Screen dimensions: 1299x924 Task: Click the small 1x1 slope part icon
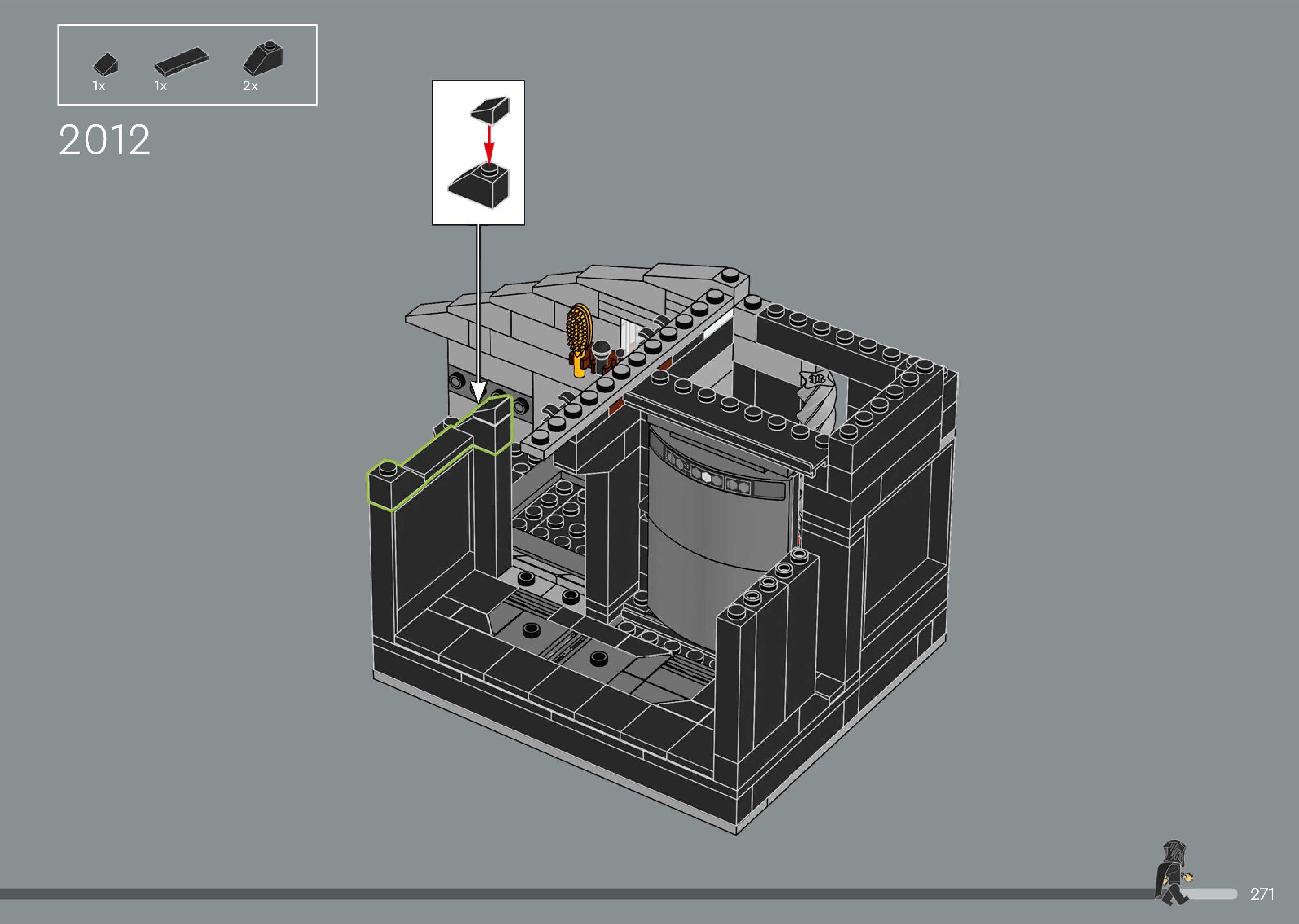(x=106, y=64)
